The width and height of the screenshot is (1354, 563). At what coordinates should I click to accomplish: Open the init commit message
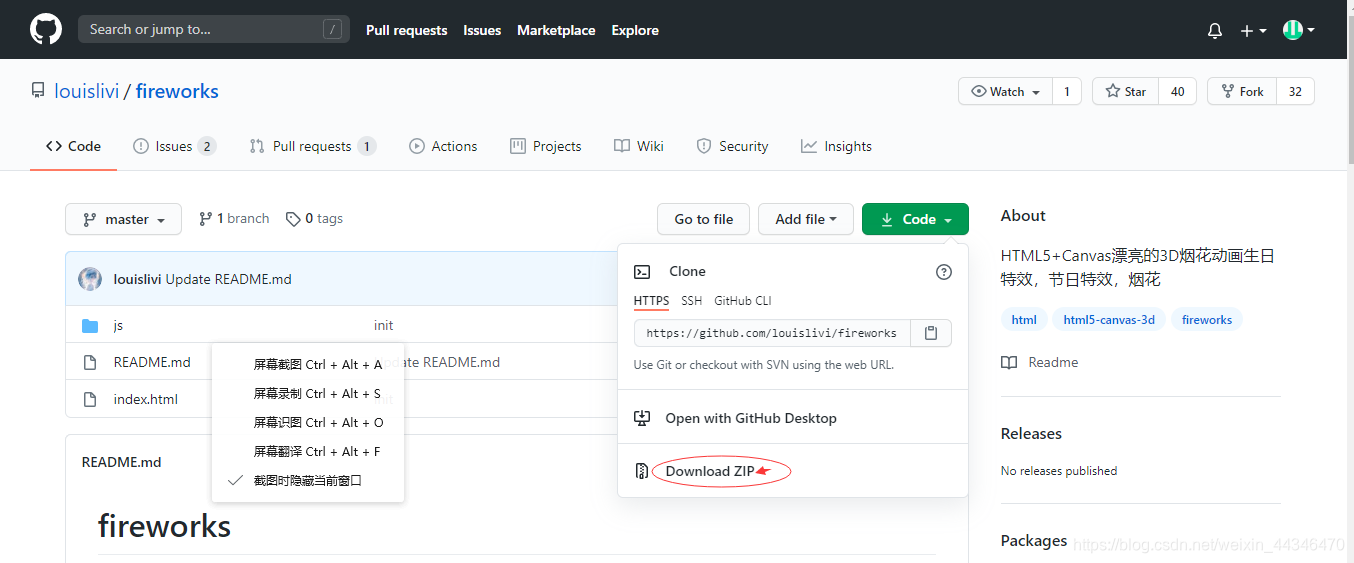coord(384,325)
